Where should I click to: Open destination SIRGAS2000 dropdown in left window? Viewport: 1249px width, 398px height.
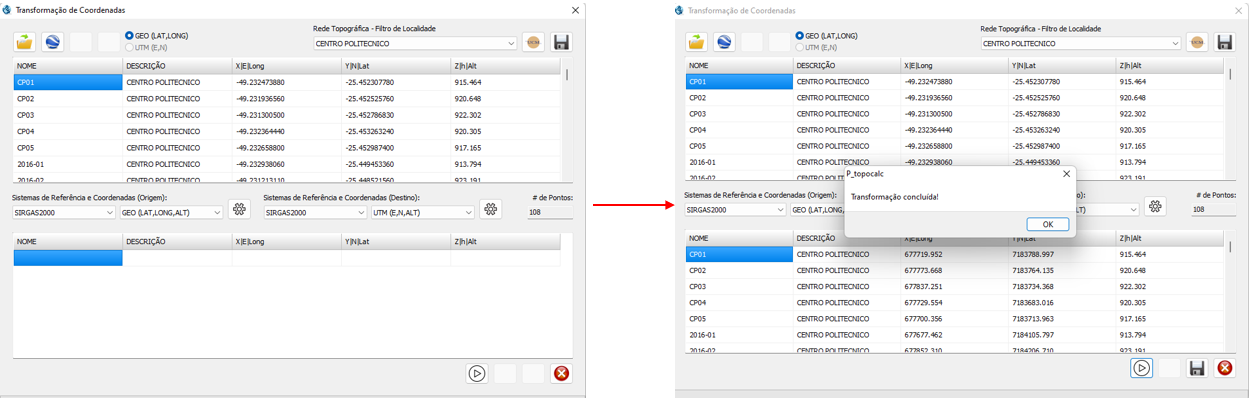coord(316,212)
